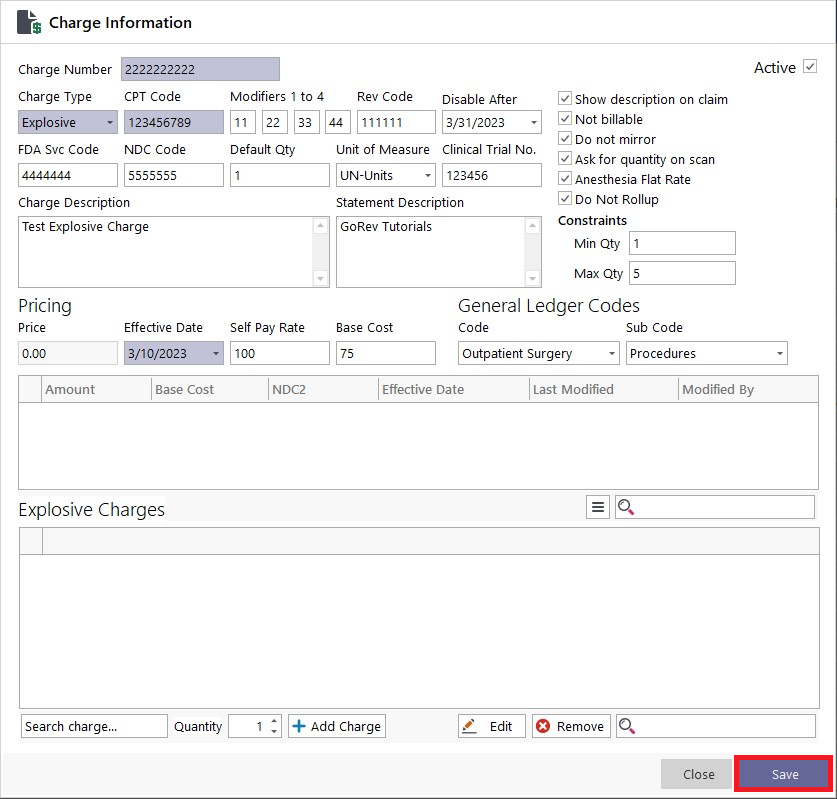Decrease Quantity with the down spinner arrow

coord(274,731)
